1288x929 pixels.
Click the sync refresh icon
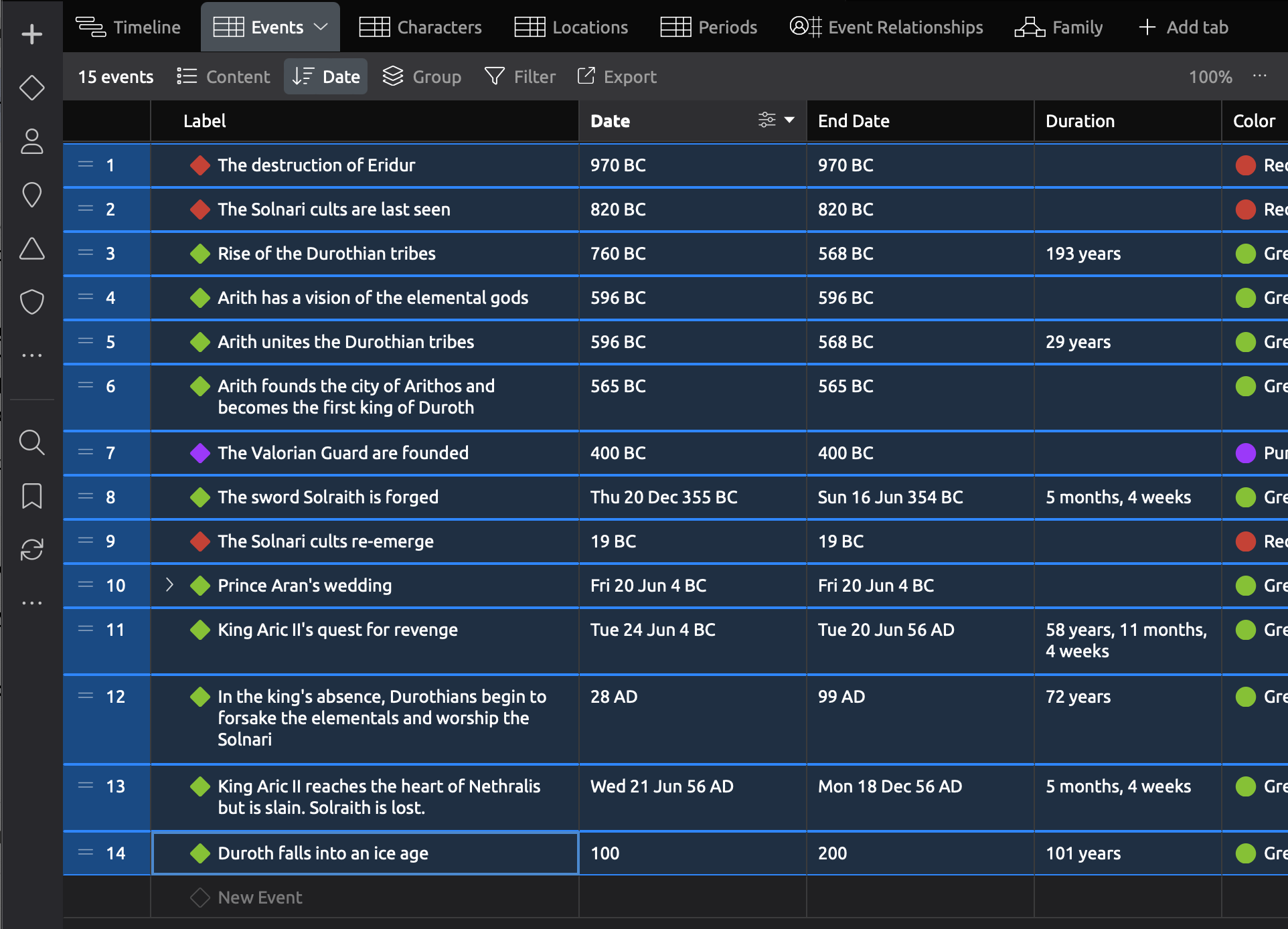tap(31, 550)
